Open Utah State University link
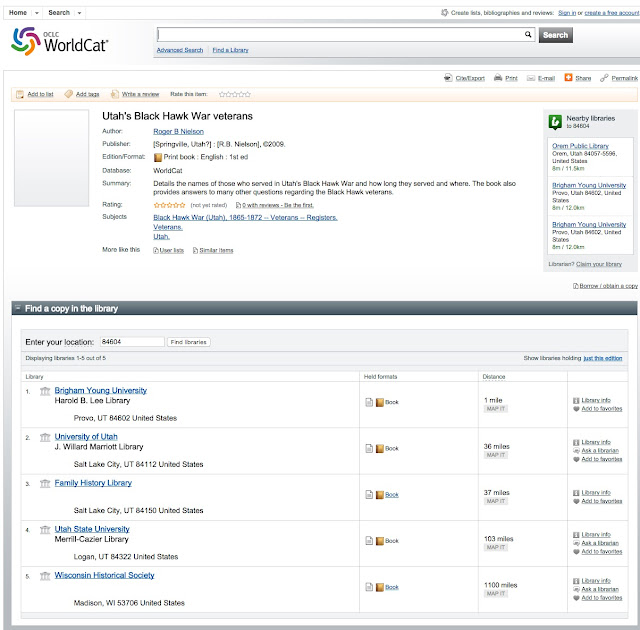Viewport: 640px width, 630px height. click(x=92, y=529)
